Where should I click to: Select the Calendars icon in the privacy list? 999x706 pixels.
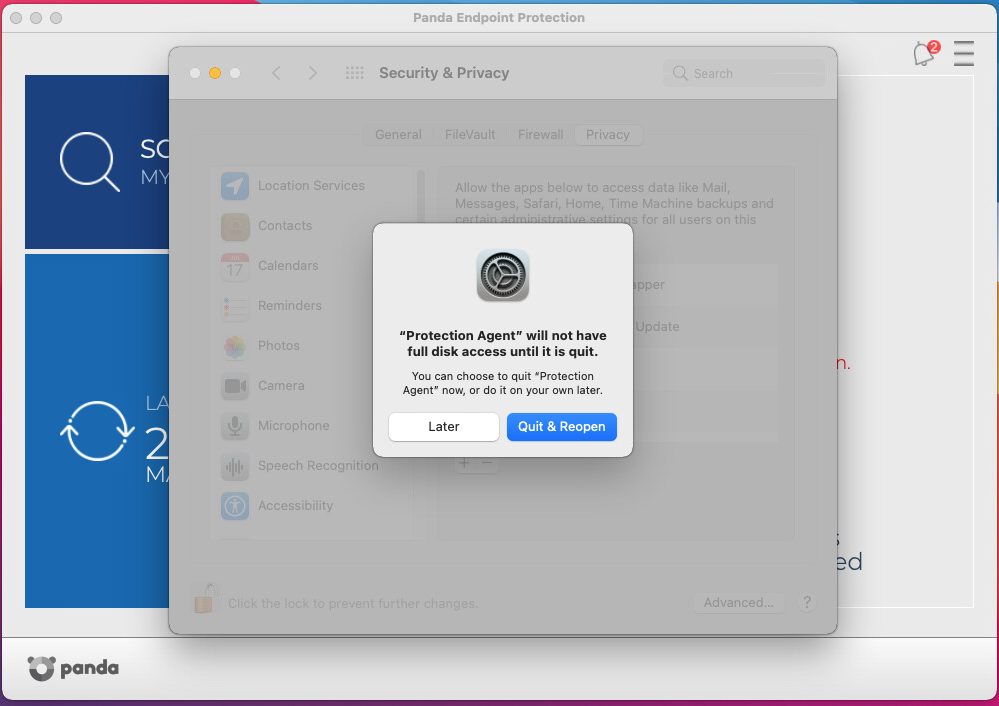tap(235, 266)
